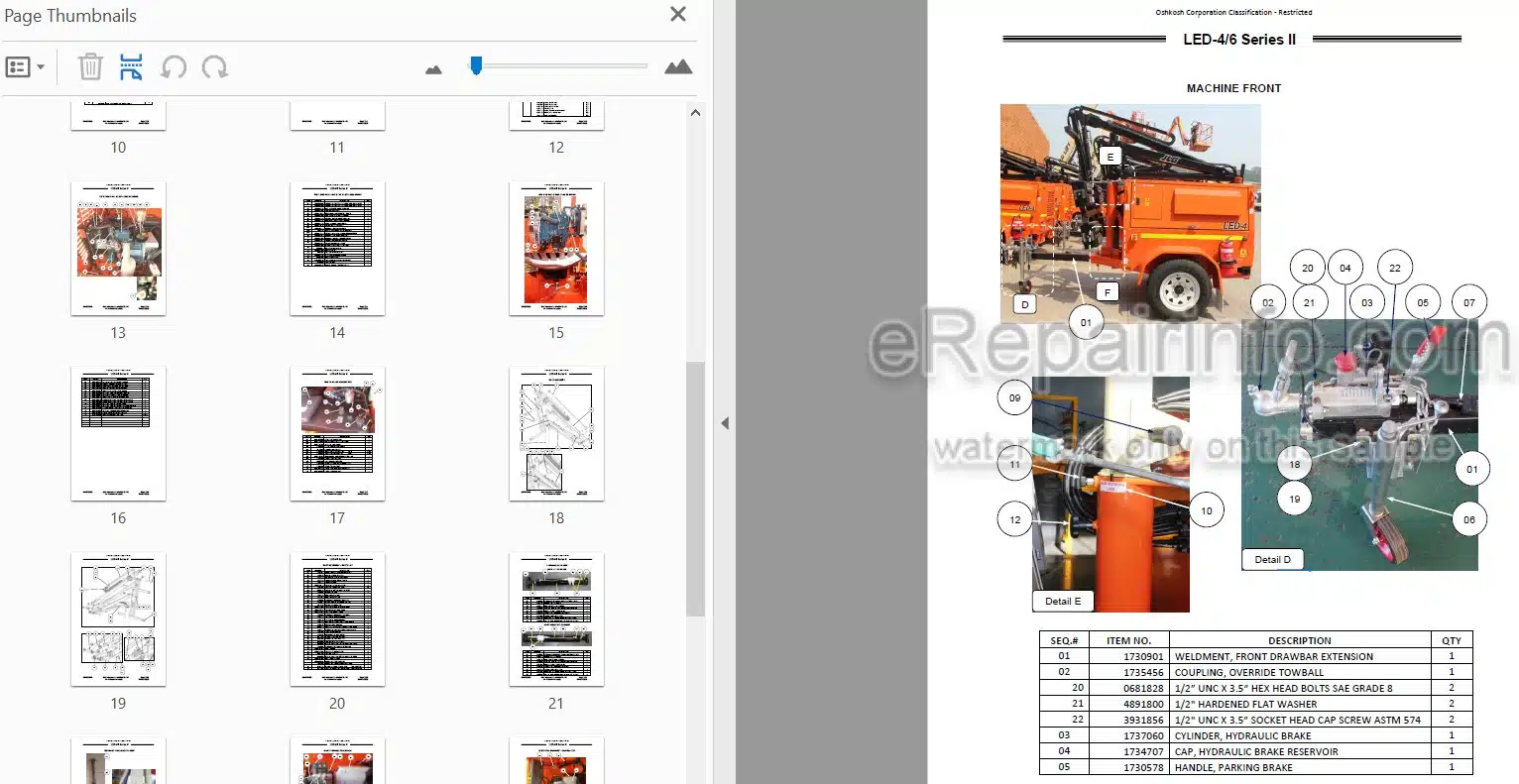
Task: Delete selected pages with the trash icon
Action: click(90, 67)
